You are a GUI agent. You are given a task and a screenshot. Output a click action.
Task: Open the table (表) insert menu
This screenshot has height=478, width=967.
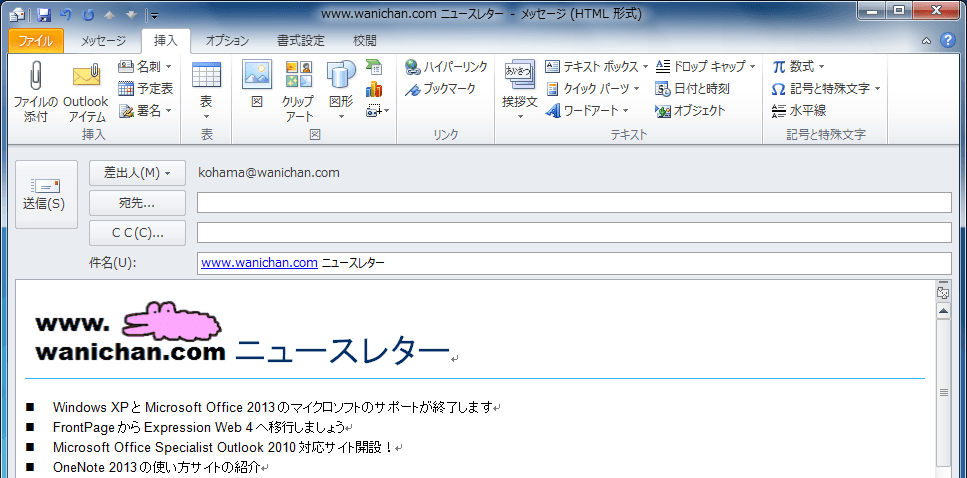[206, 91]
